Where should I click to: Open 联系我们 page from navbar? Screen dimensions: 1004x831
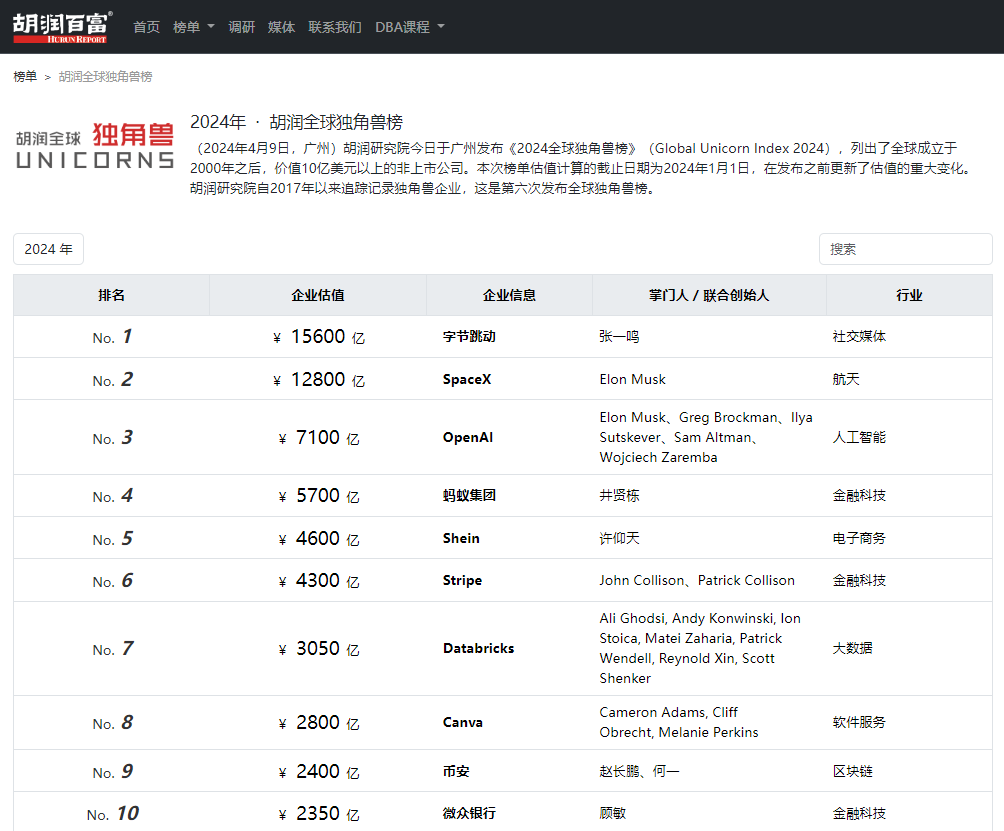point(334,27)
